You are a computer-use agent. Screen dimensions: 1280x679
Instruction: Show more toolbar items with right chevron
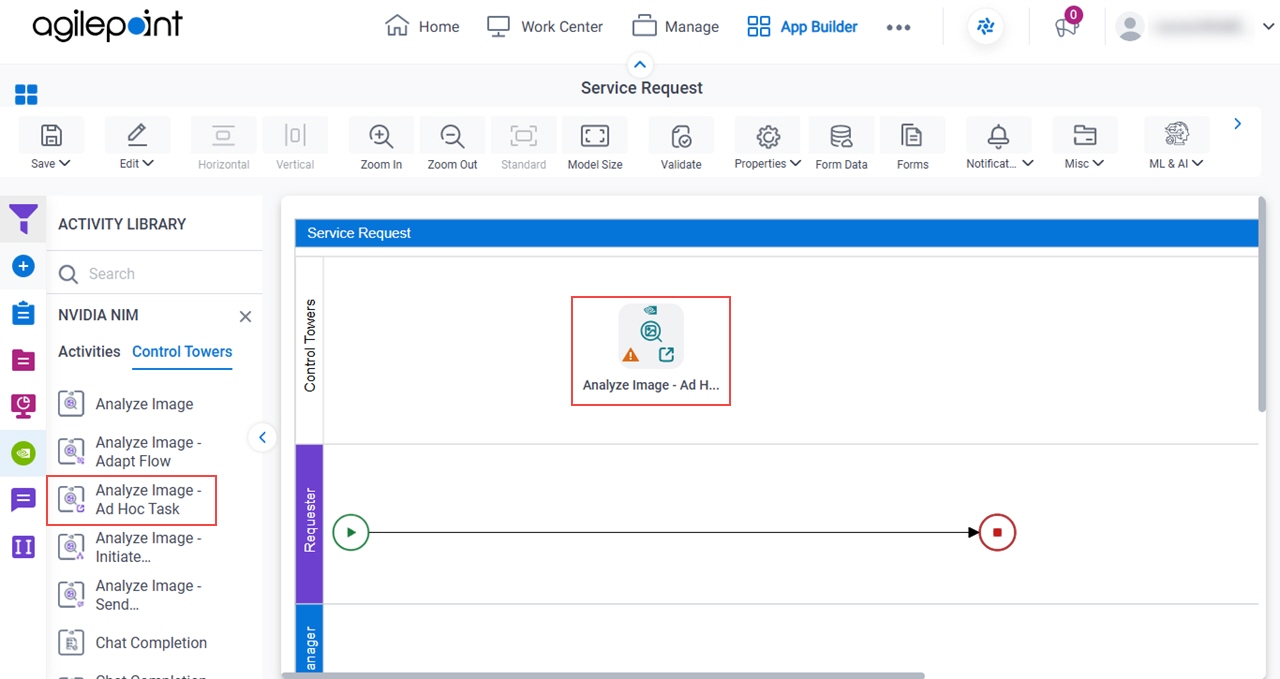pos(1237,124)
